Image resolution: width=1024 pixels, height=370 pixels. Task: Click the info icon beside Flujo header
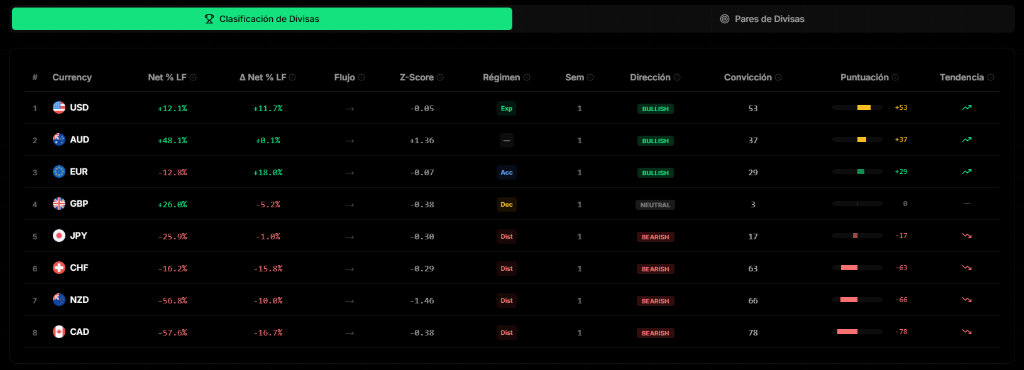(362, 78)
